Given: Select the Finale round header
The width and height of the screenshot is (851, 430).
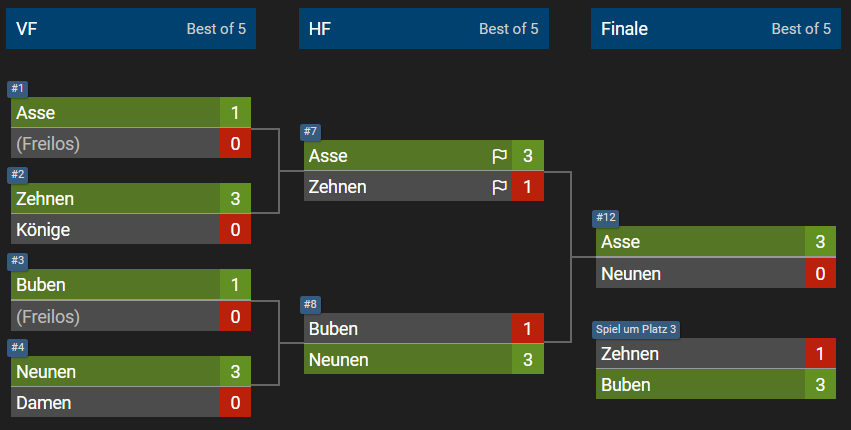Looking at the screenshot, I should 716,28.
